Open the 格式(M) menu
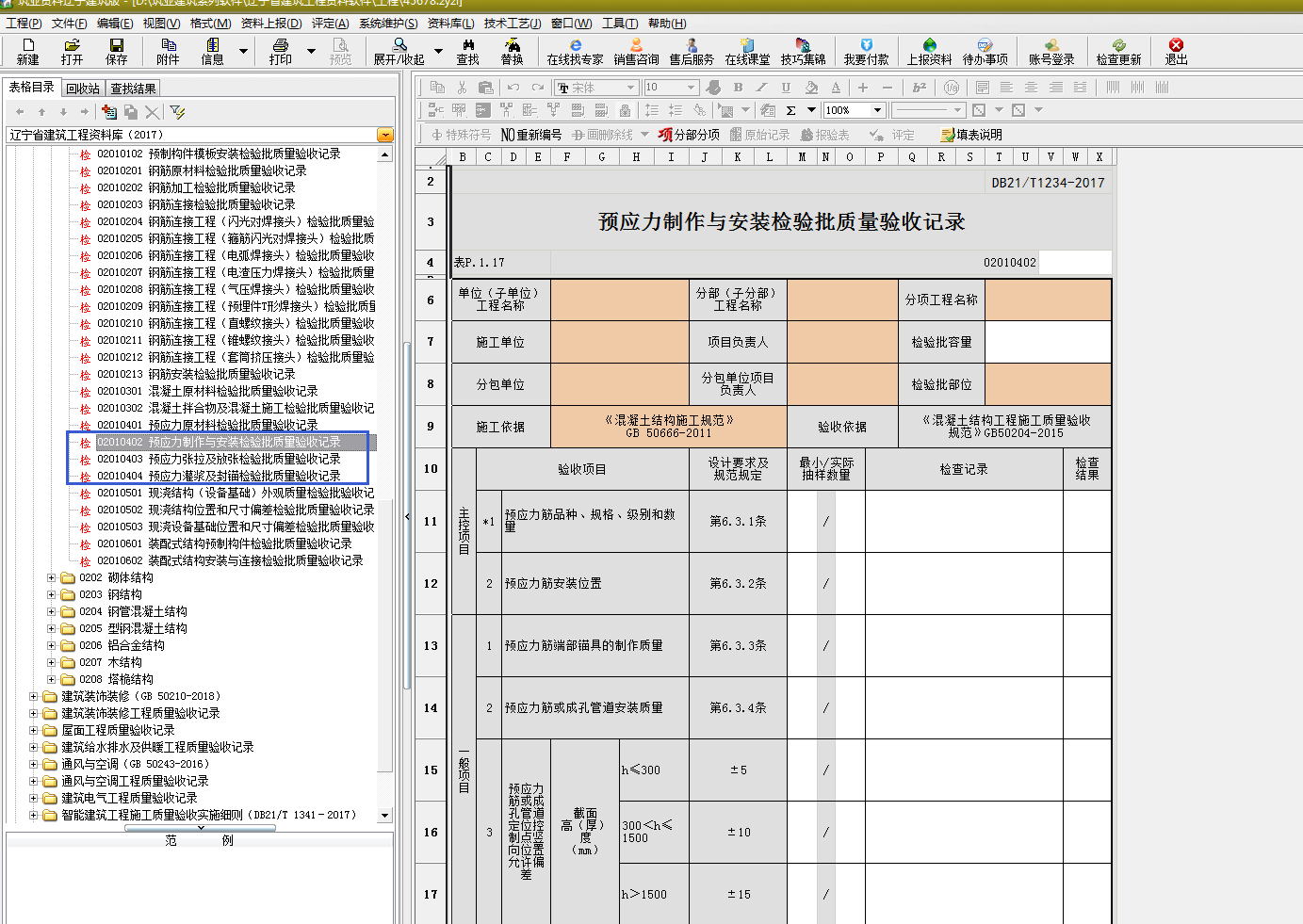Image resolution: width=1303 pixels, height=924 pixels. click(x=210, y=23)
